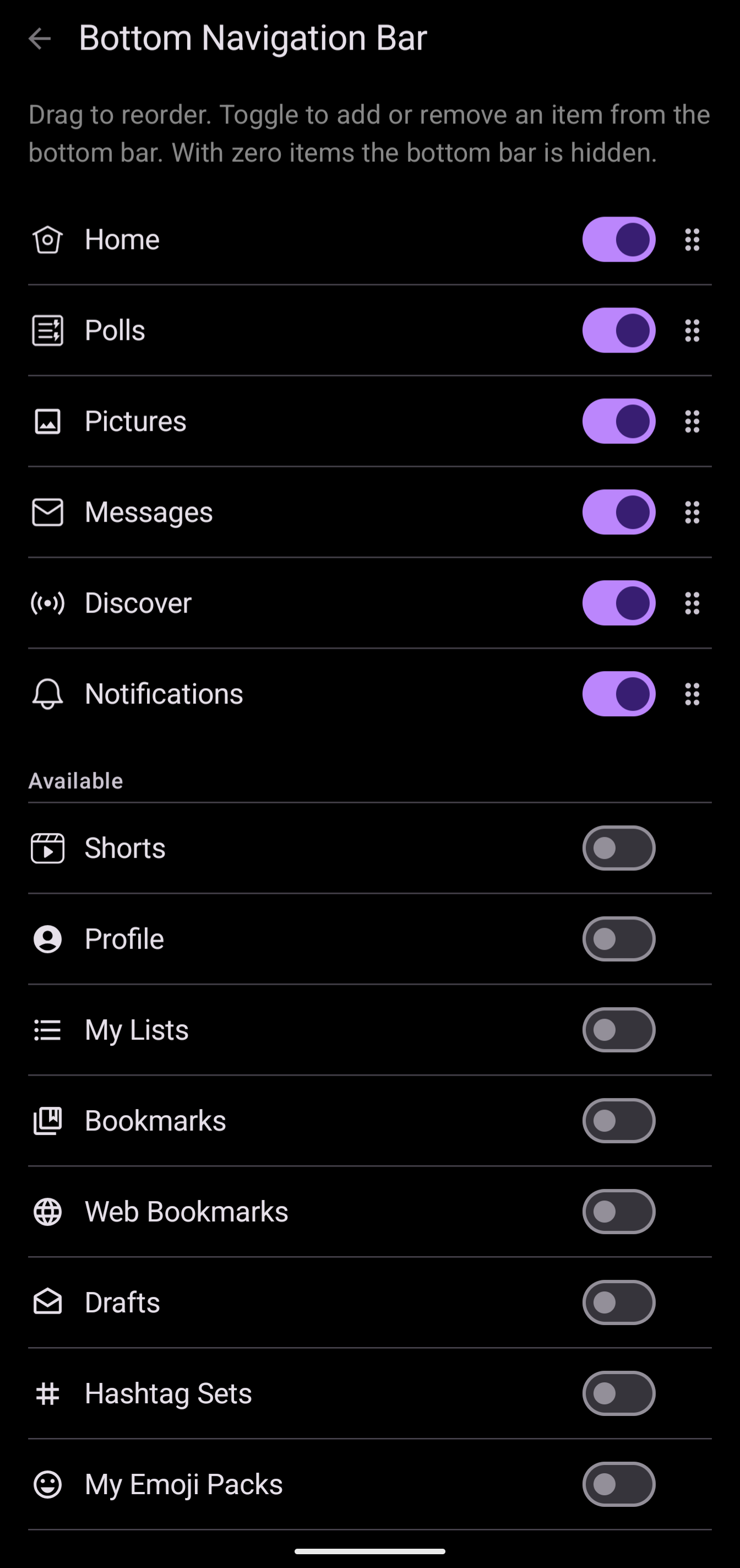Screen dimensions: 740x1568
Task: Turn on the Bookmarks switch
Action: click(618, 1121)
